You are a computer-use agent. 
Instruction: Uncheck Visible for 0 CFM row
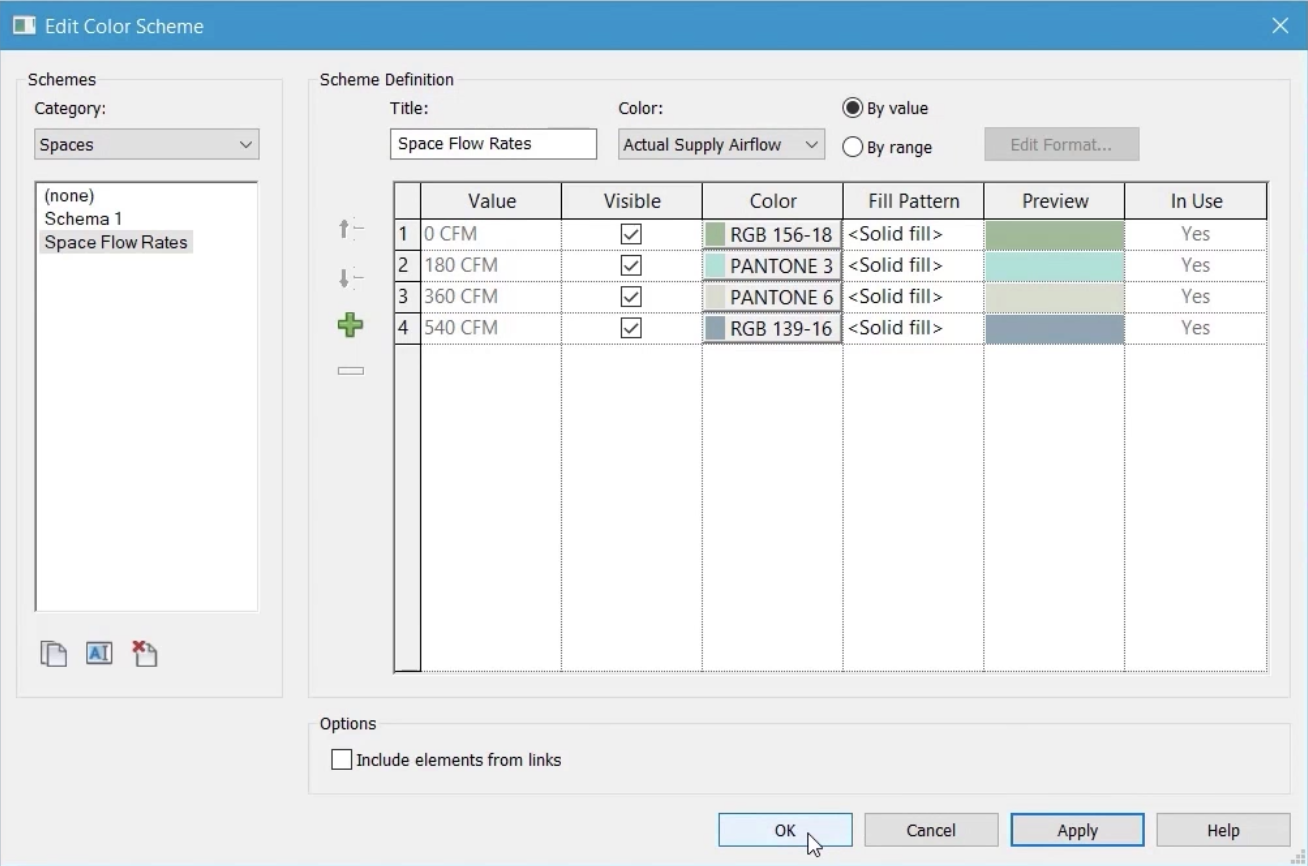[x=631, y=234]
